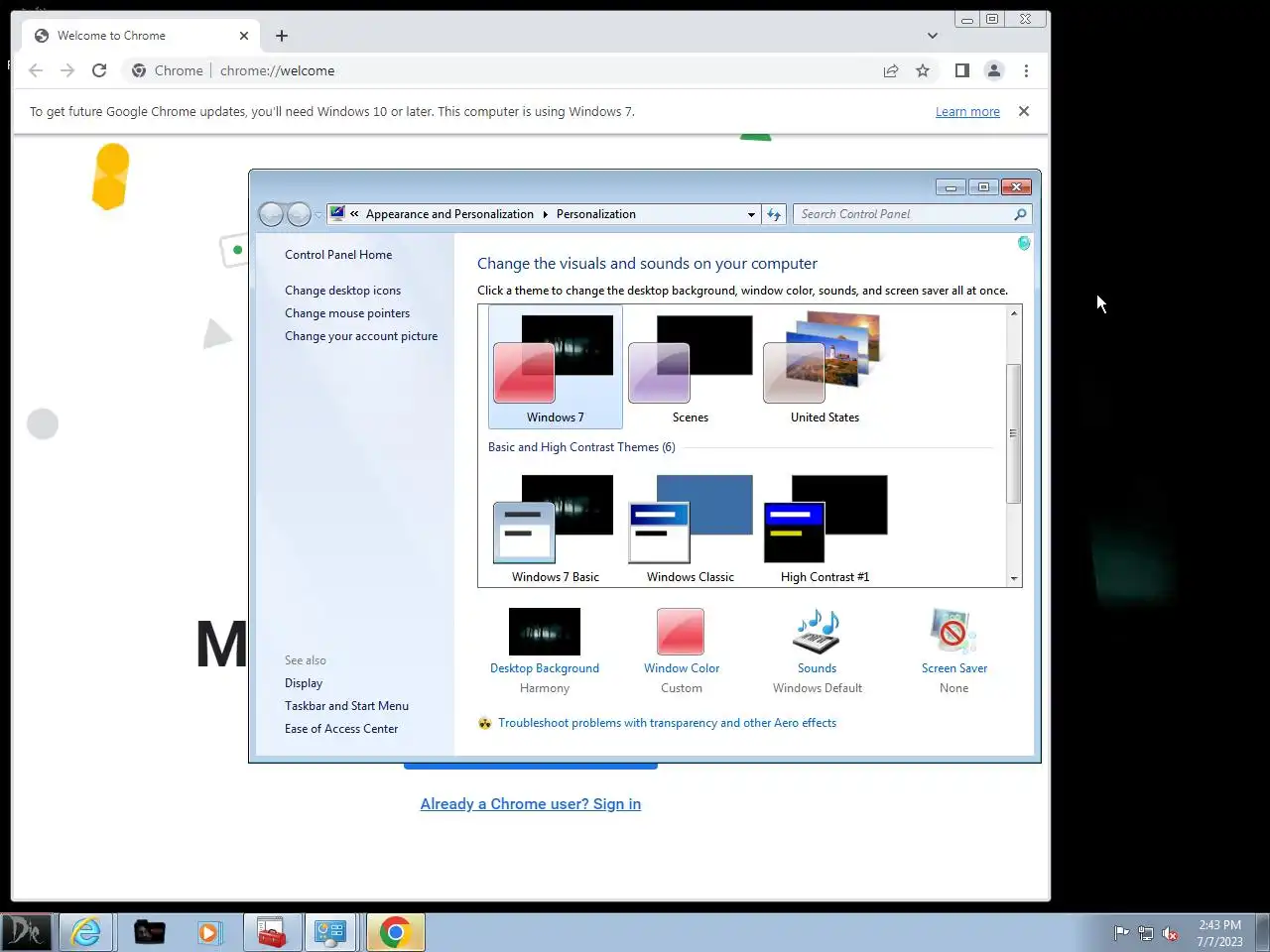
Task: Dismiss the Chrome update infobar
Action: coord(1024,111)
